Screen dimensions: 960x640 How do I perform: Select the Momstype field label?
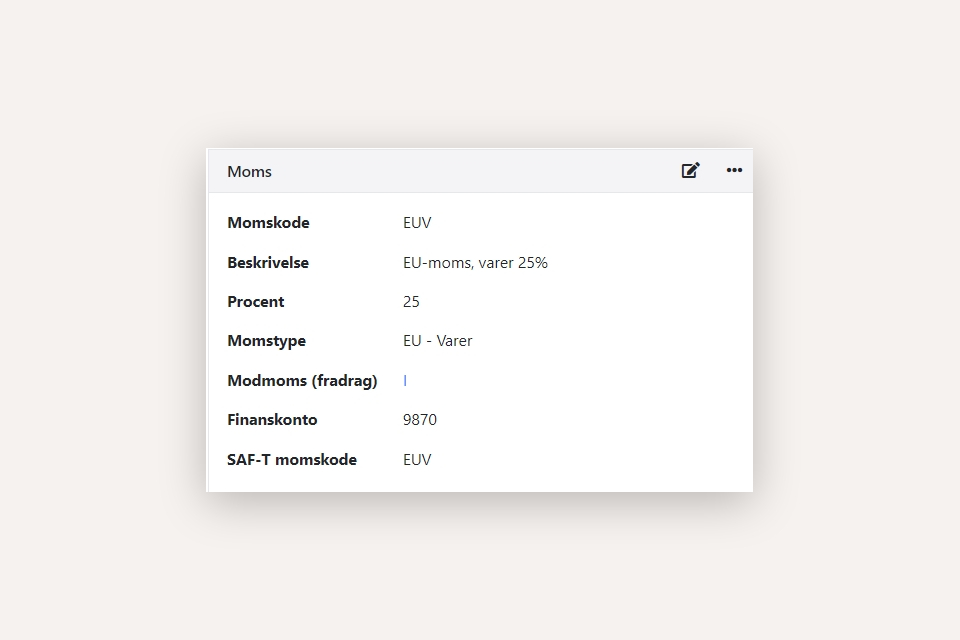point(266,341)
